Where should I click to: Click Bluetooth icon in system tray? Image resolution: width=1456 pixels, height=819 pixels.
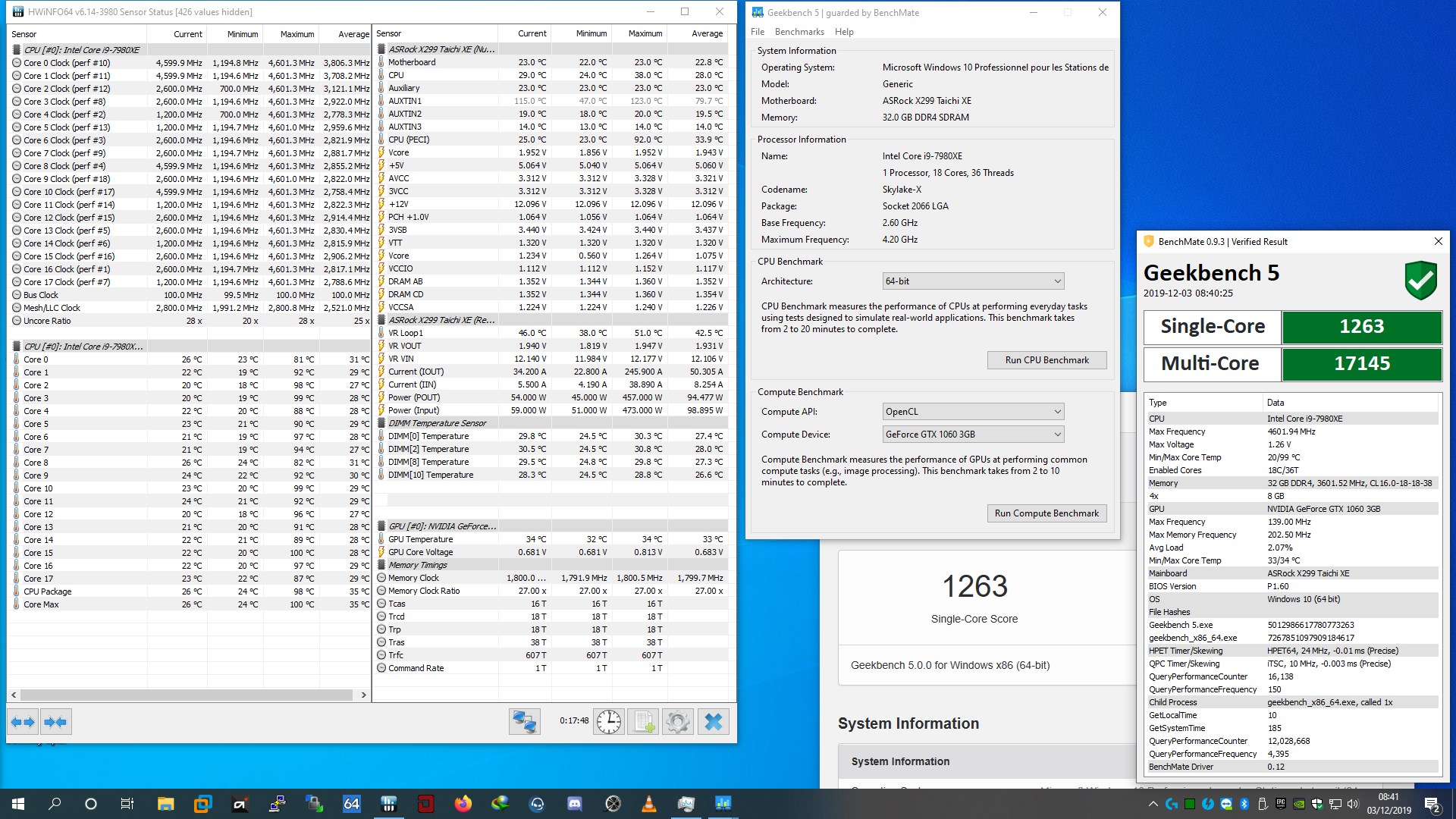pos(1244,804)
